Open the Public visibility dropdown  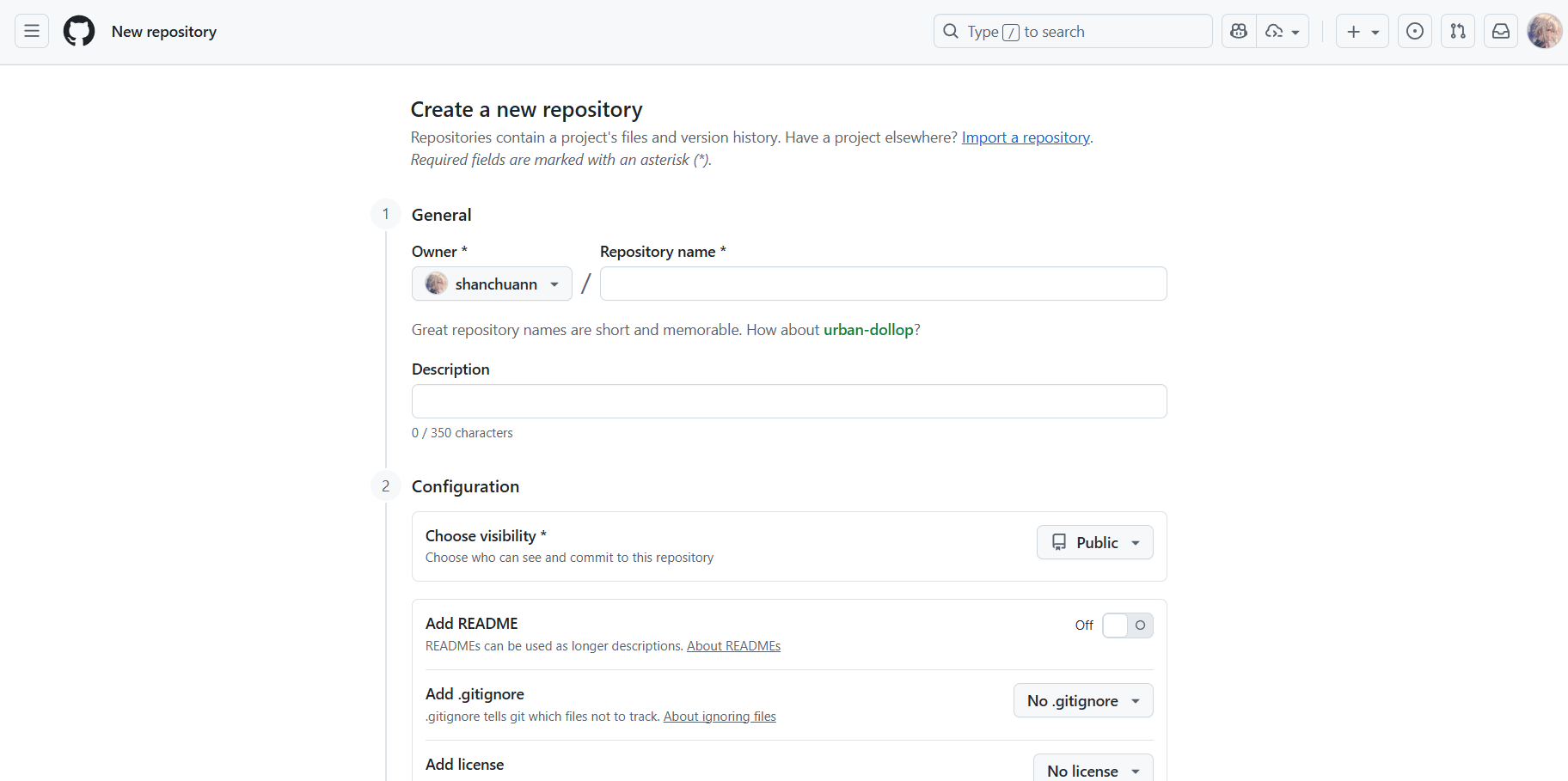tap(1094, 543)
